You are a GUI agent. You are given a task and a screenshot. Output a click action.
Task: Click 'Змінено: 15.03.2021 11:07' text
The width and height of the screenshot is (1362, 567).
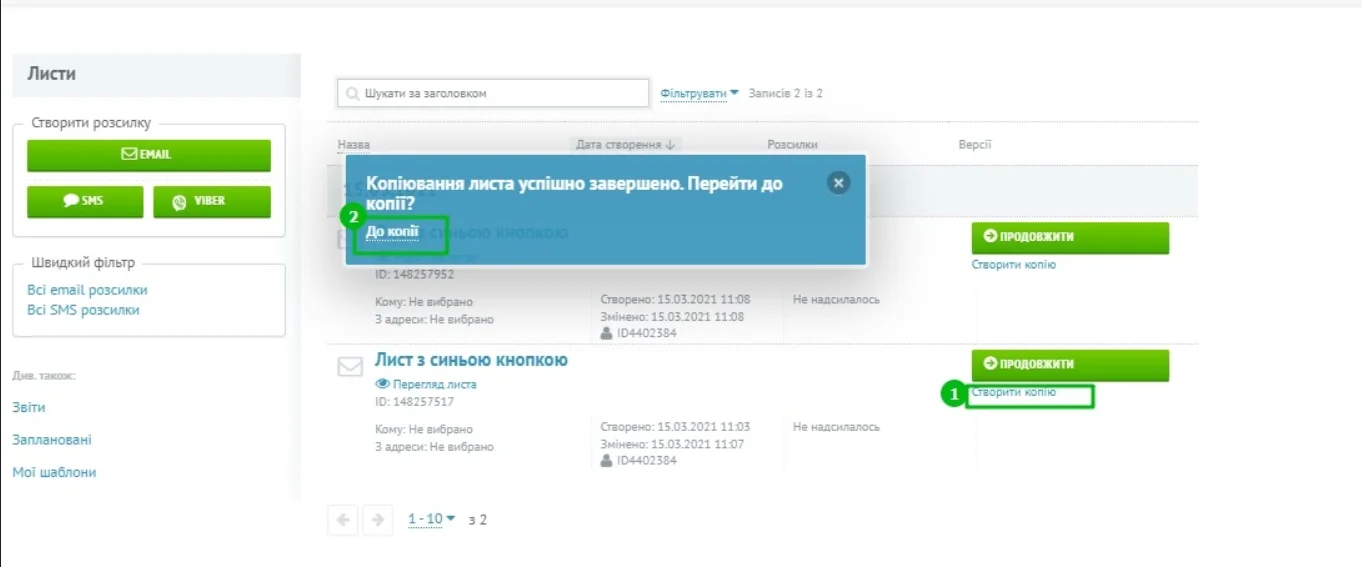click(672, 444)
